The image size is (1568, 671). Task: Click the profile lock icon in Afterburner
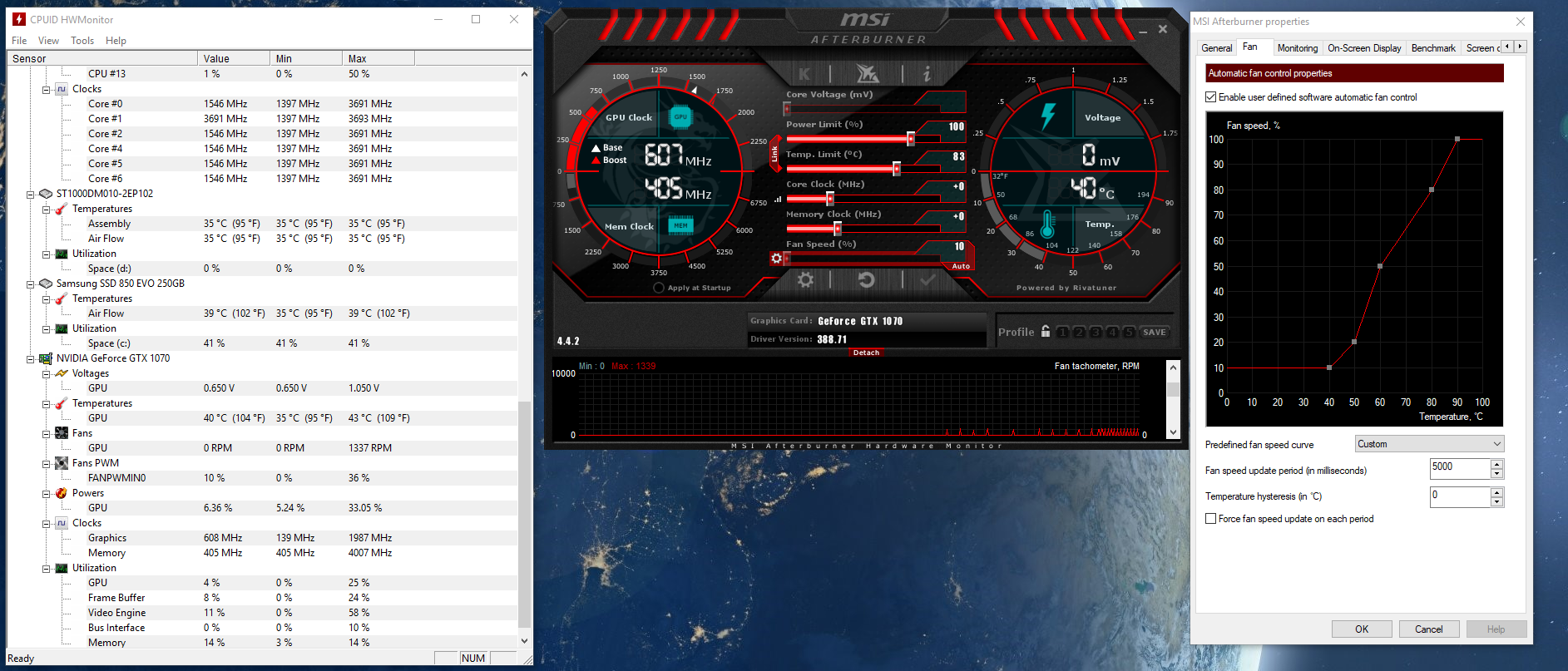point(1046,331)
